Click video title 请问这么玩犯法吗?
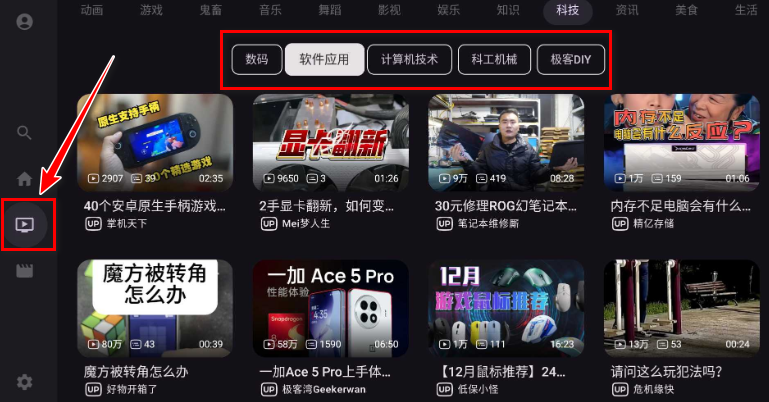Viewport: 769px width, 402px height. (x=666, y=372)
